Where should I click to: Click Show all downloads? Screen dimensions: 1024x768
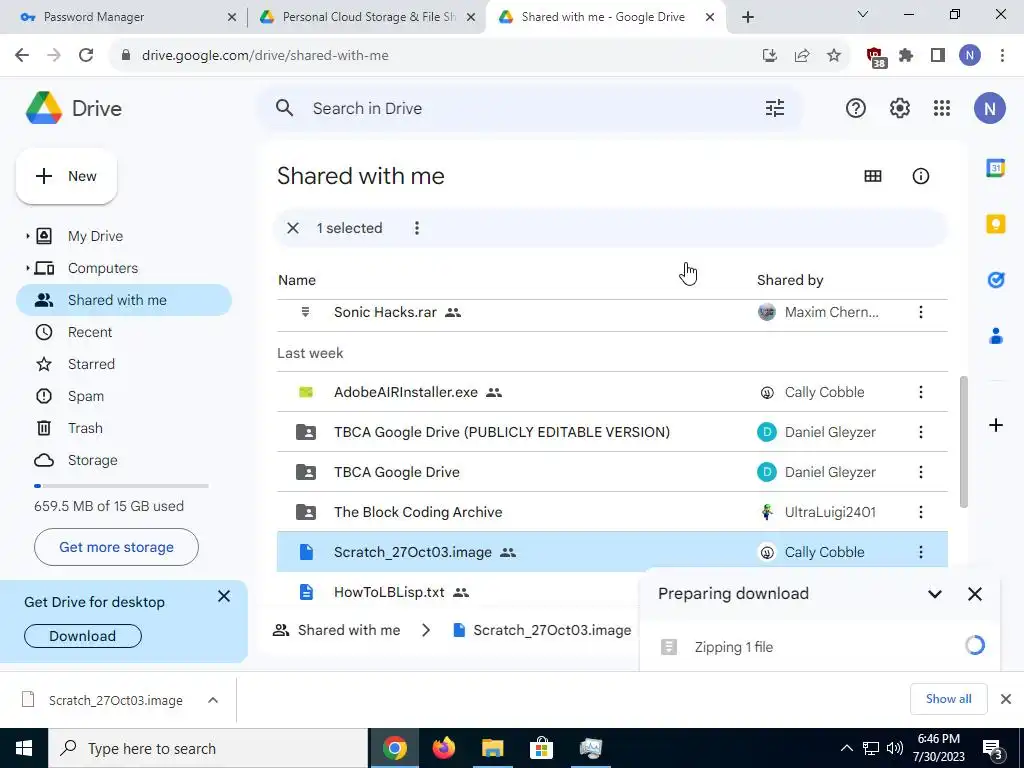point(948,699)
